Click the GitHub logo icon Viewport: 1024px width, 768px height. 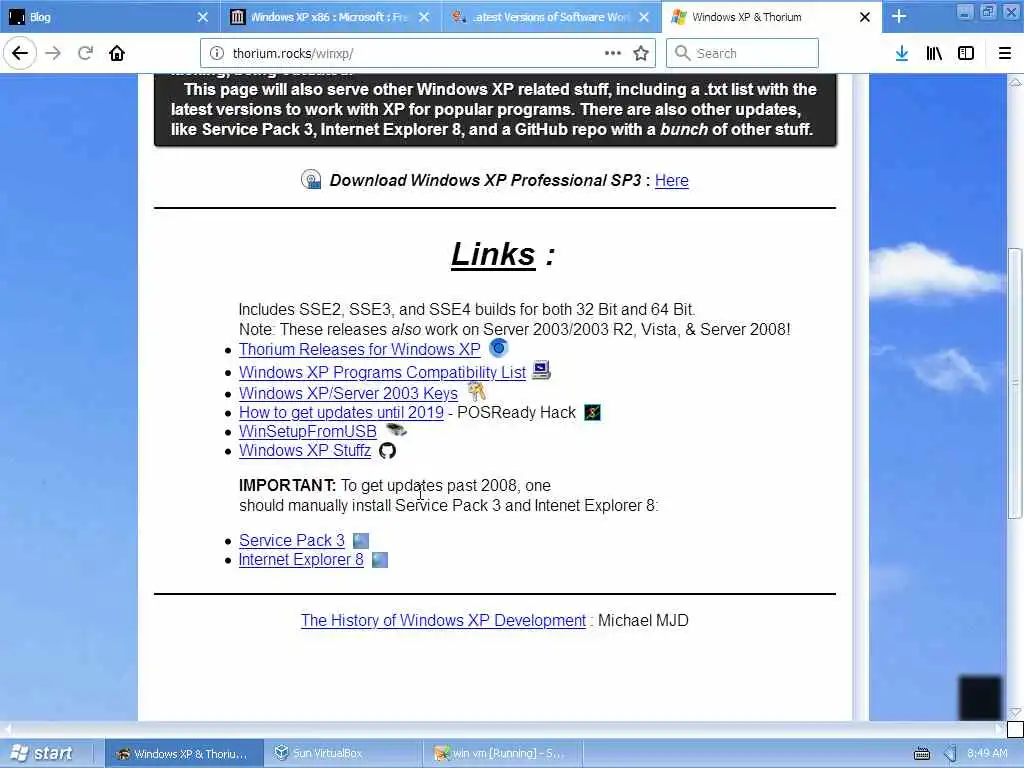387,451
